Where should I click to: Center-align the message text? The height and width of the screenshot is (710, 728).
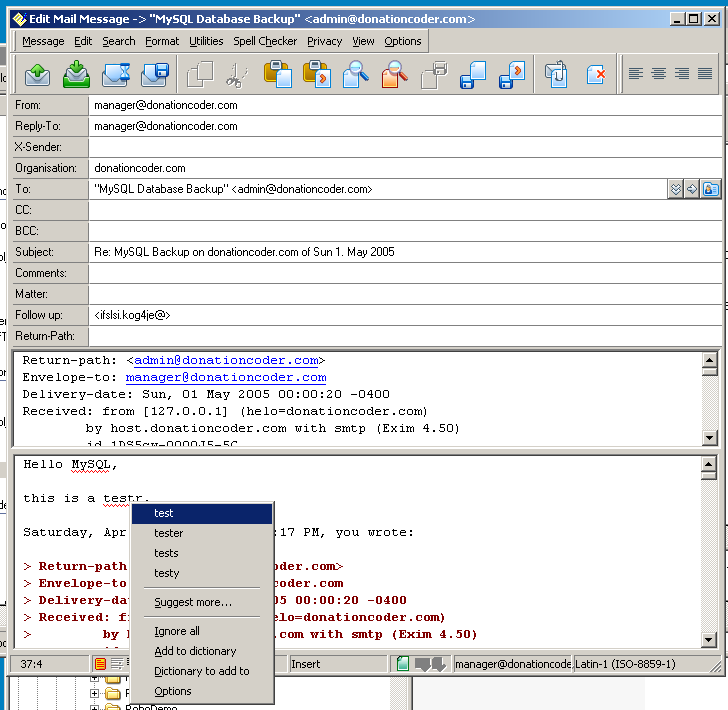pyautogui.click(x=658, y=73)
